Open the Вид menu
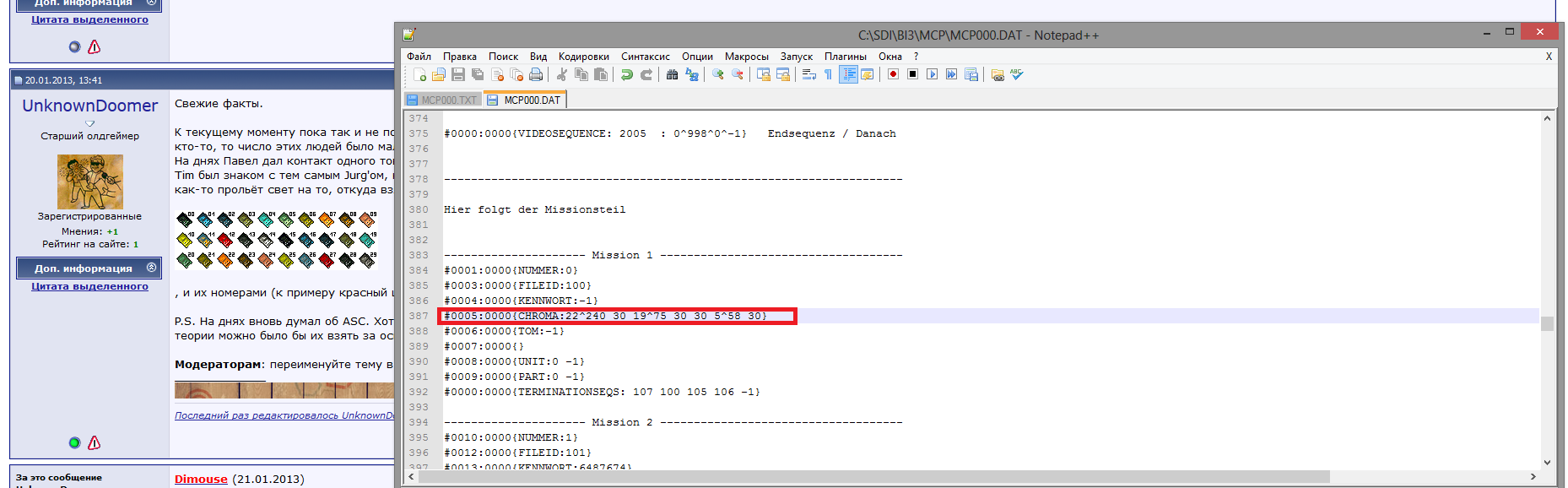The width and height of the screenshot is (1568, 488). point(538,57)
